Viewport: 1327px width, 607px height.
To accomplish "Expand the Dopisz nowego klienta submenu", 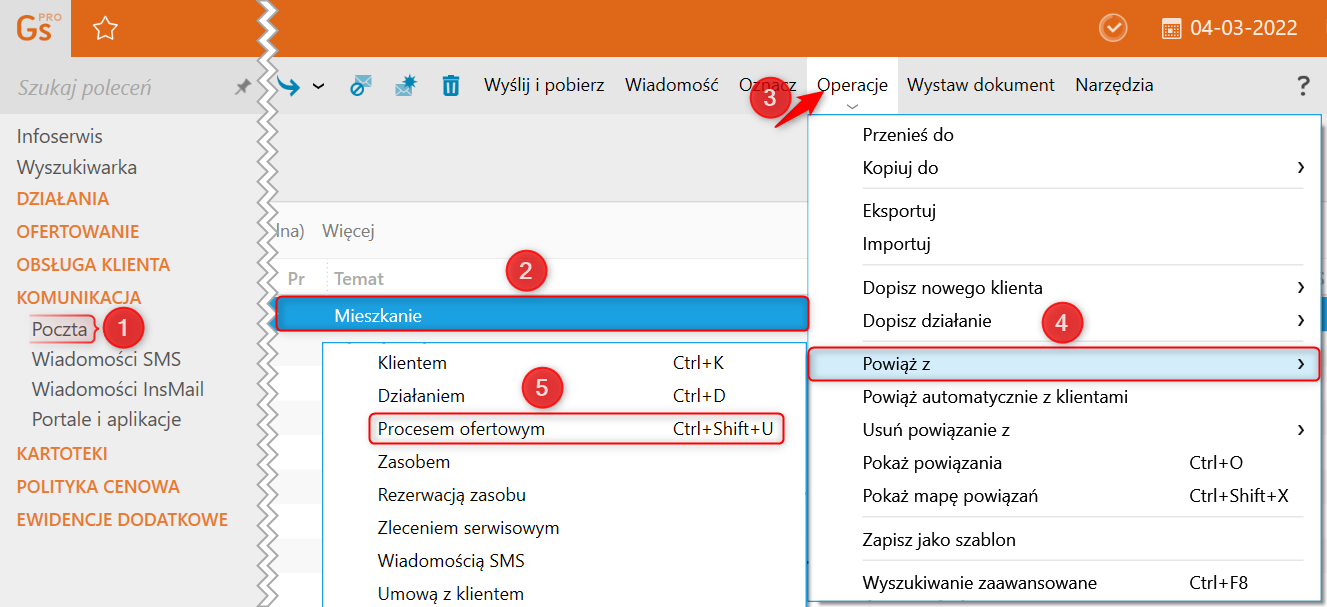I will pos(1300,288).
